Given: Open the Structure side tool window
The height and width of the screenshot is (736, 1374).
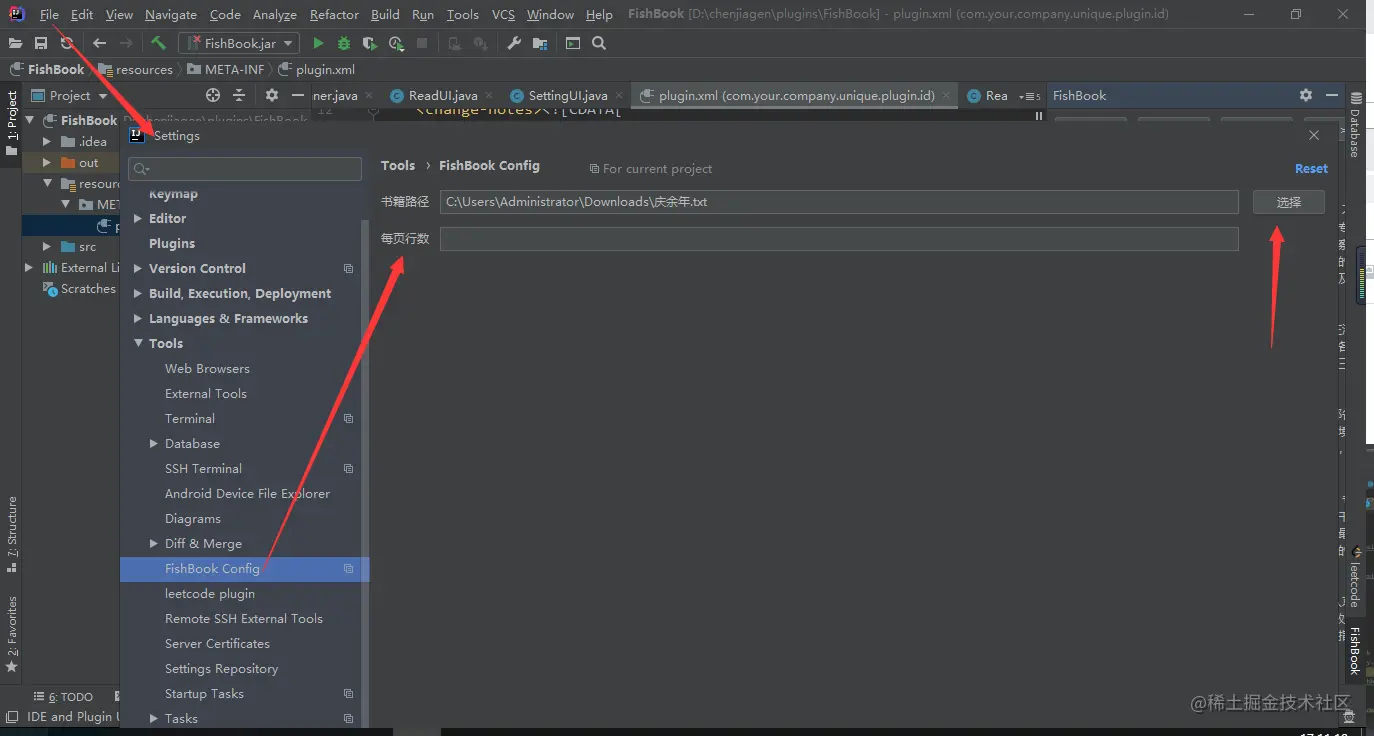Looking at the screenshot, I should 12,535.
